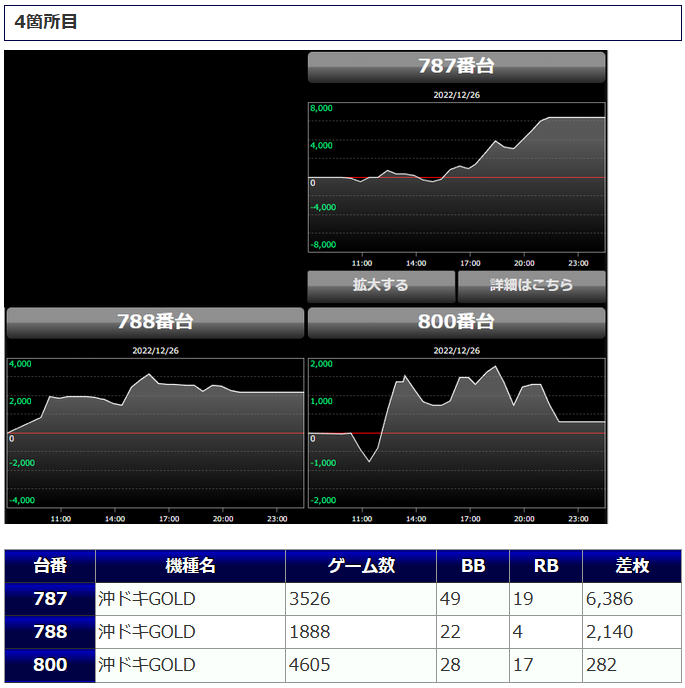Image resolution: width=685 pixels, height=688 pixels.
Task: Click the 14:00 time label under the 788 chart
Action: (115, 519)
